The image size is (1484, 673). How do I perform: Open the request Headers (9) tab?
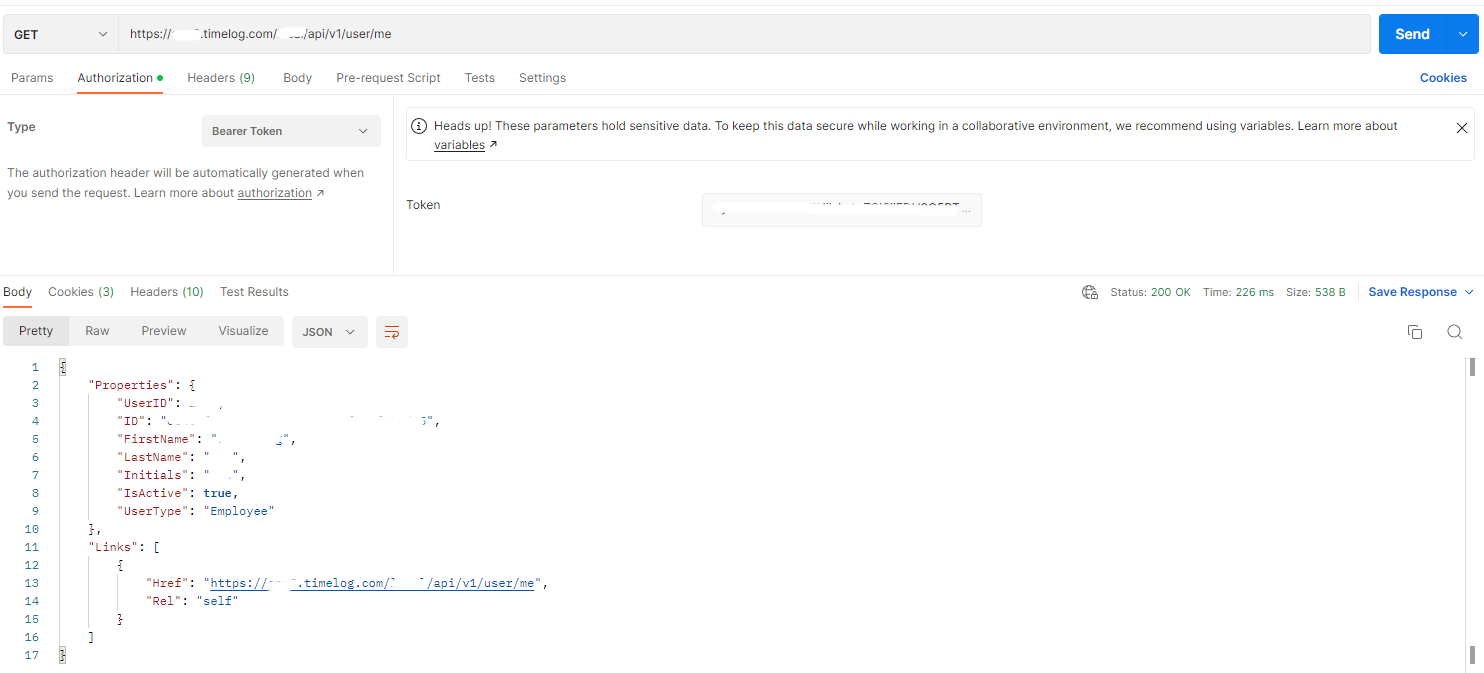point(221,78)
